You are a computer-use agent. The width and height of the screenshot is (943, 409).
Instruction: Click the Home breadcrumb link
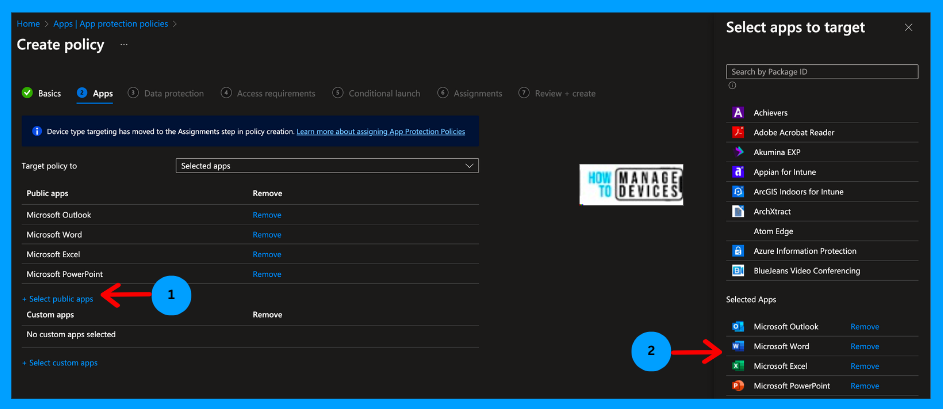click(x=28, y=24)
